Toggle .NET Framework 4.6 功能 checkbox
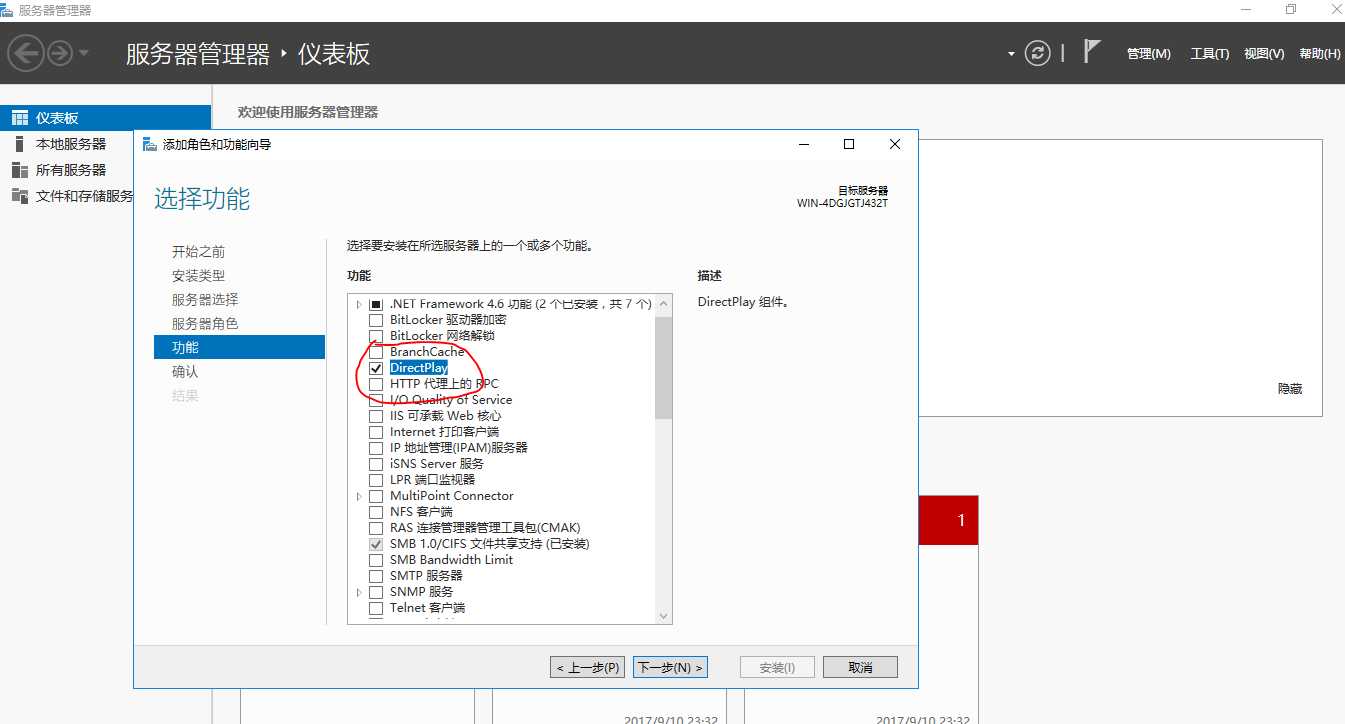 376,304
